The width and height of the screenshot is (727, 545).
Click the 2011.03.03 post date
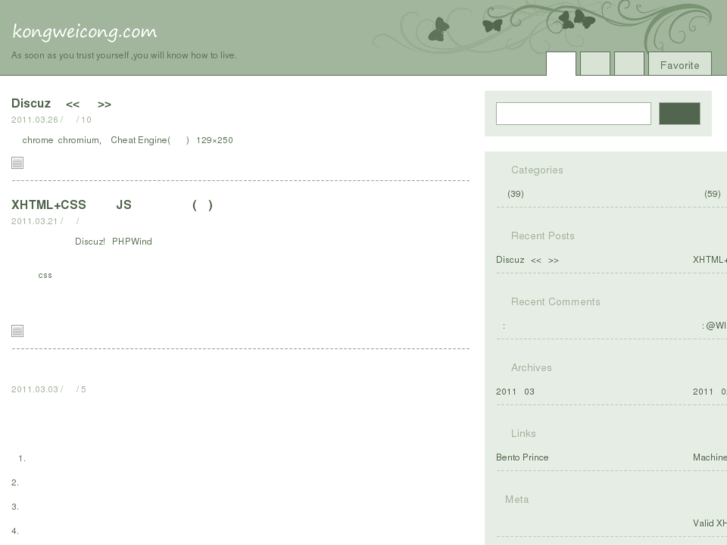[x=35, y=389]
